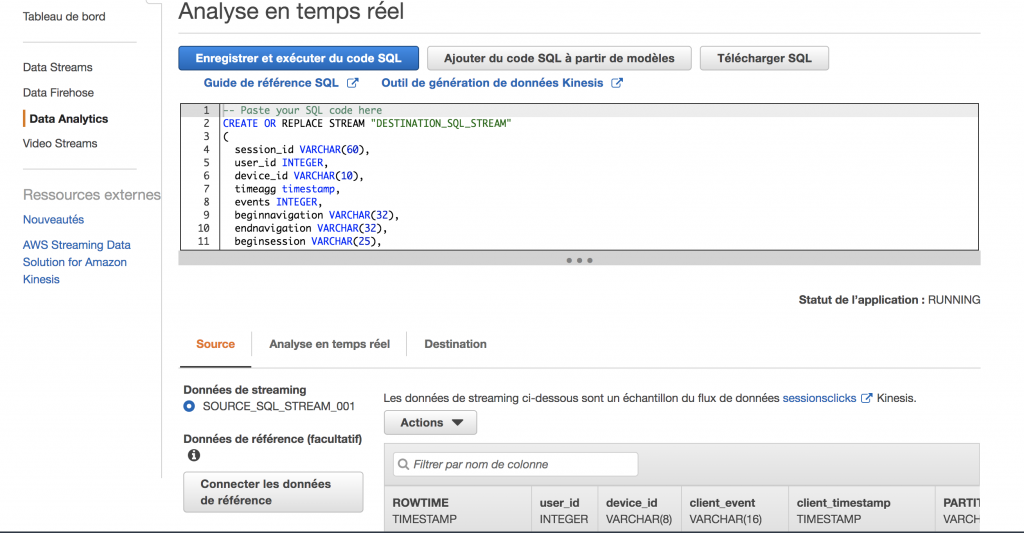Open Tableau de bord in the sidebar
The width and height of the screenshot is (1024, 533).
point(64,17)
